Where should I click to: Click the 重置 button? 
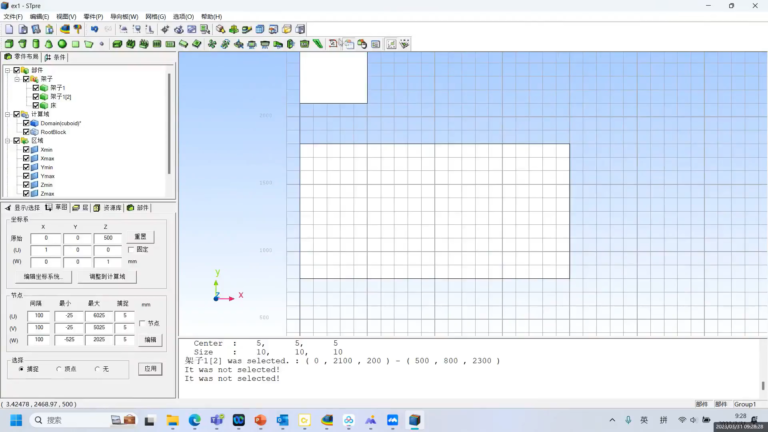pos(141,237)
